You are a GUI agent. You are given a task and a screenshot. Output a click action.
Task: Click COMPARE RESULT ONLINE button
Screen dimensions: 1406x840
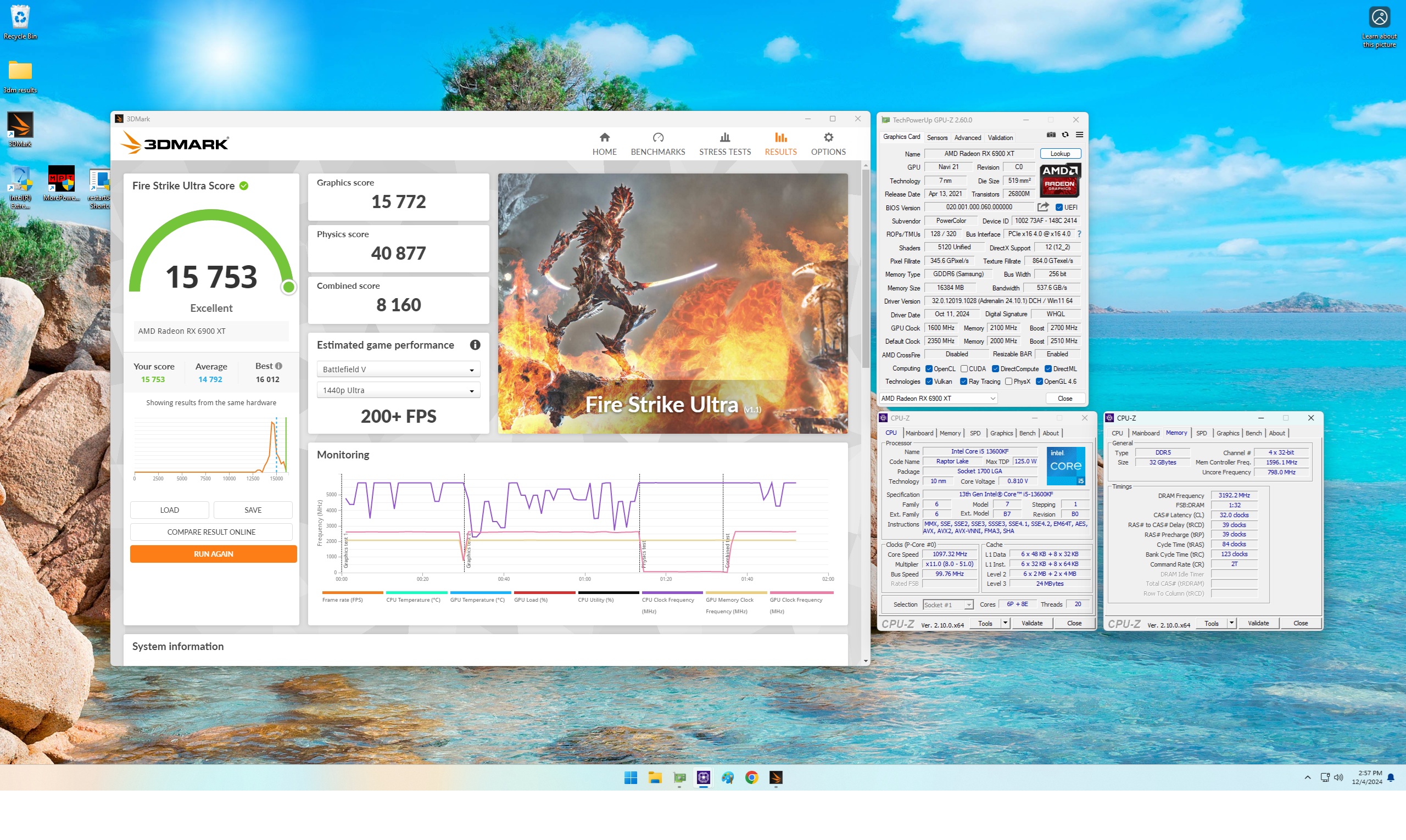[211, 532]
